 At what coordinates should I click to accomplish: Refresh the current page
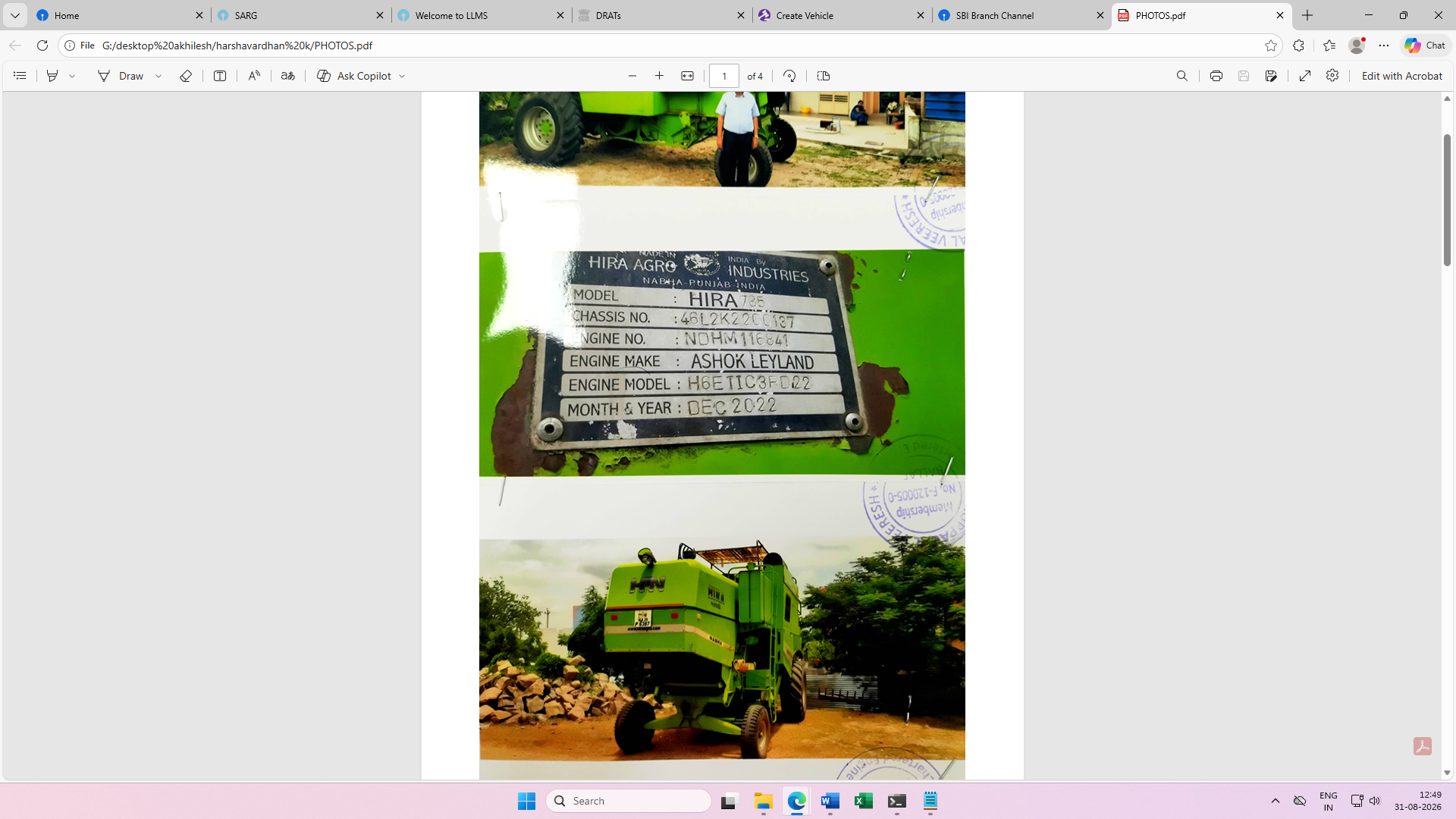pos(42,45)
